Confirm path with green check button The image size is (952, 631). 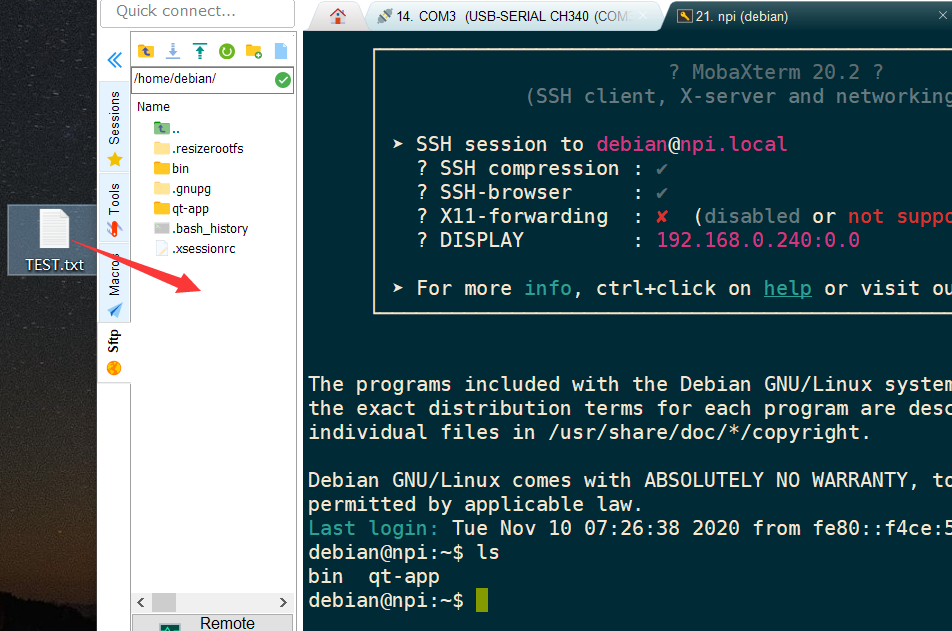tap(283, 80)
